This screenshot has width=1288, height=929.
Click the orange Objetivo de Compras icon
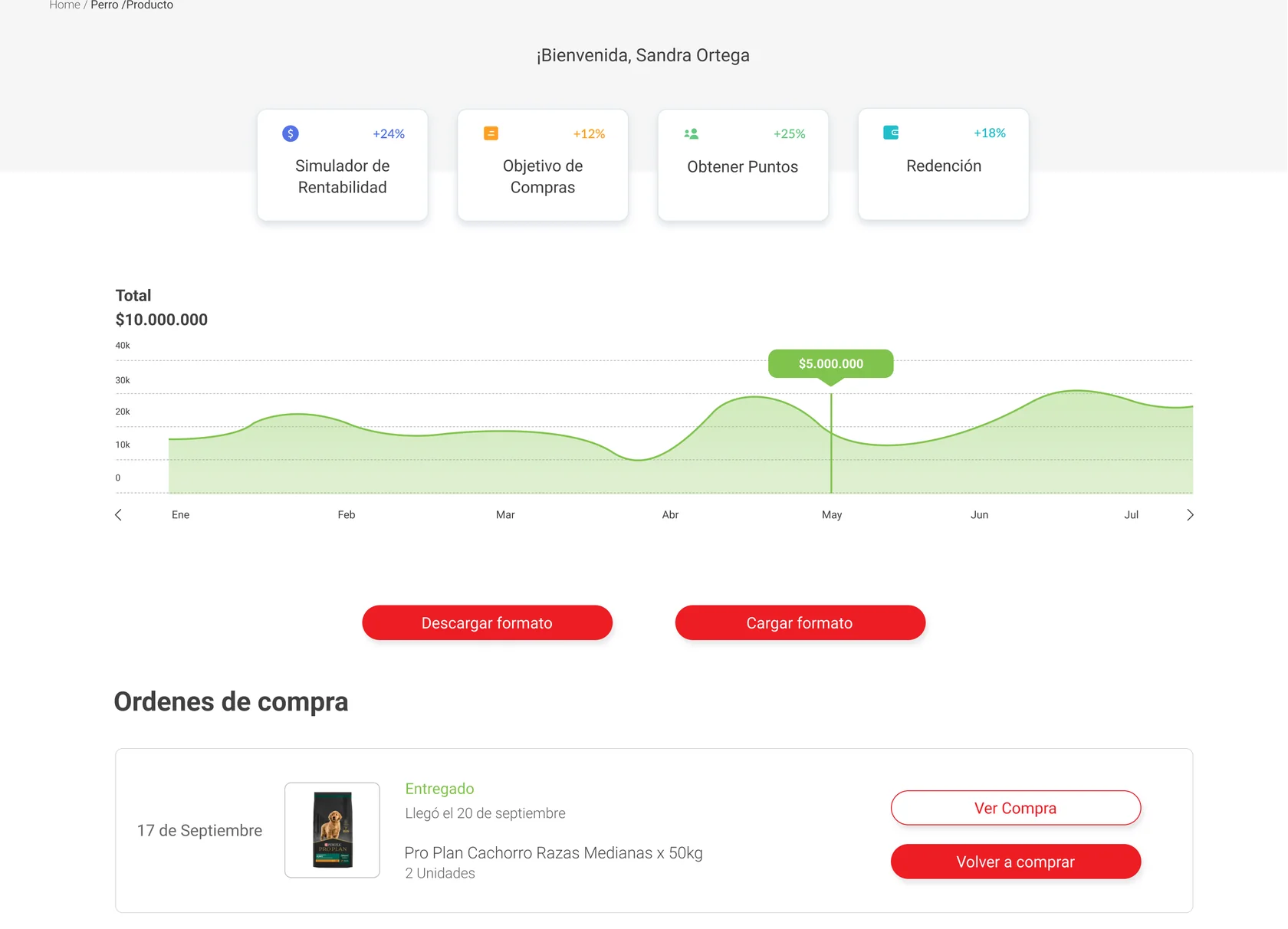point(491,133)
